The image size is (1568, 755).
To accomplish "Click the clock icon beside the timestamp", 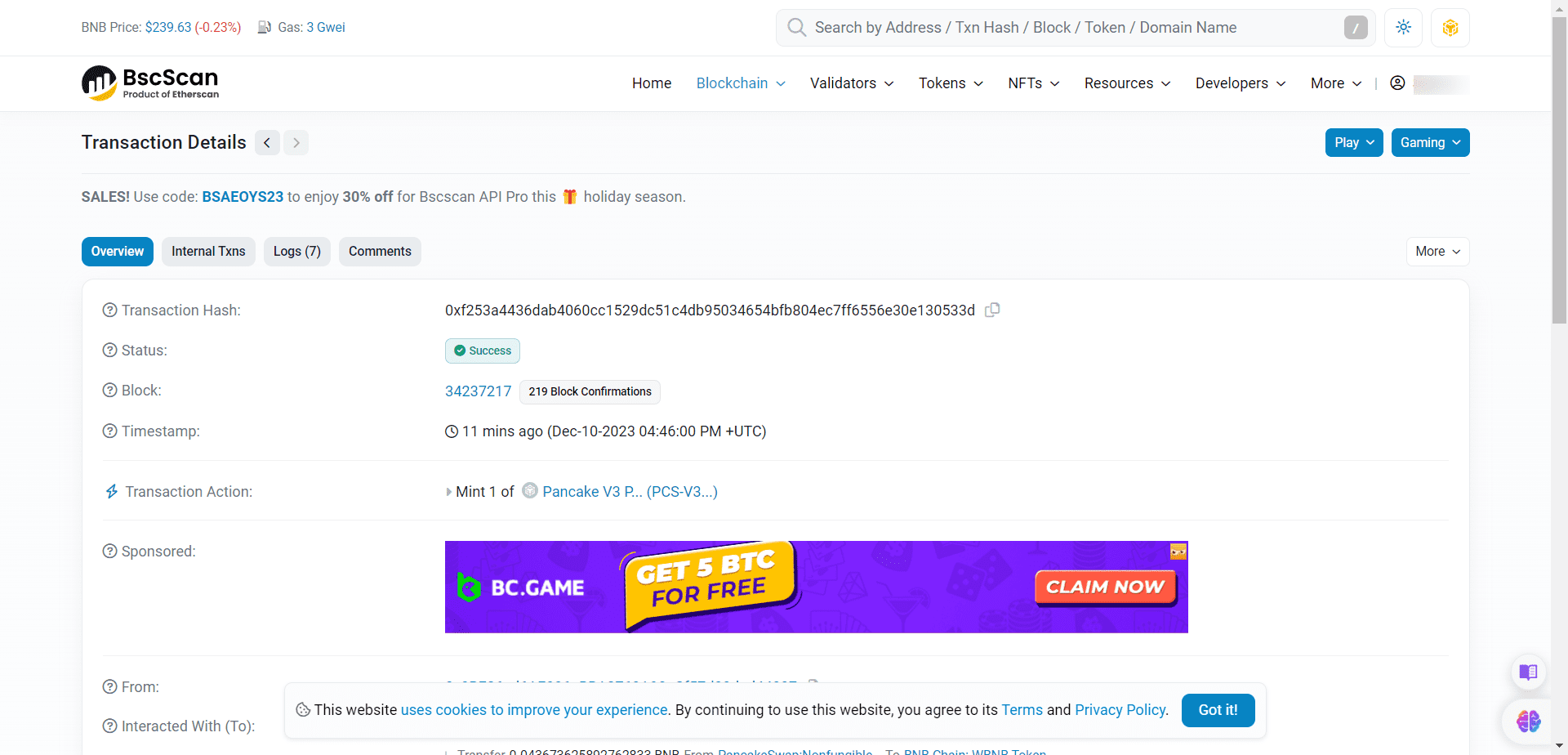I will click(x=452, y=431).
